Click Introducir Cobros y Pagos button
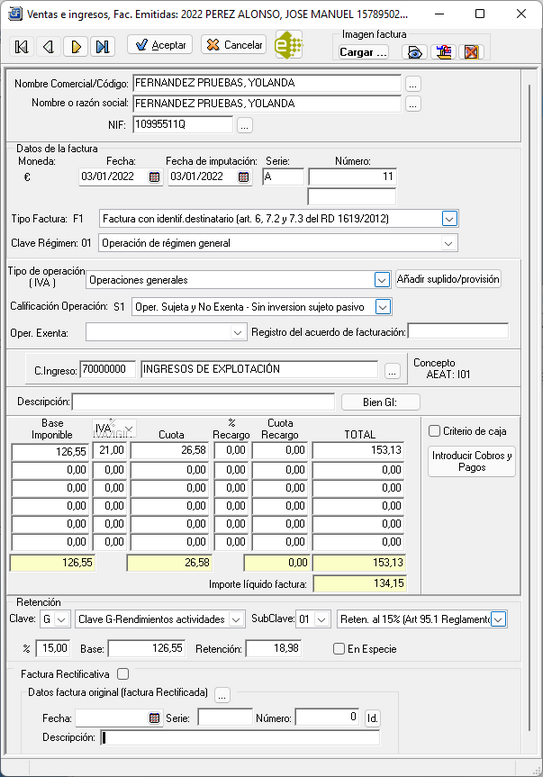The height and width of the screenshot is (777, 543). click(x=472, y=461)
